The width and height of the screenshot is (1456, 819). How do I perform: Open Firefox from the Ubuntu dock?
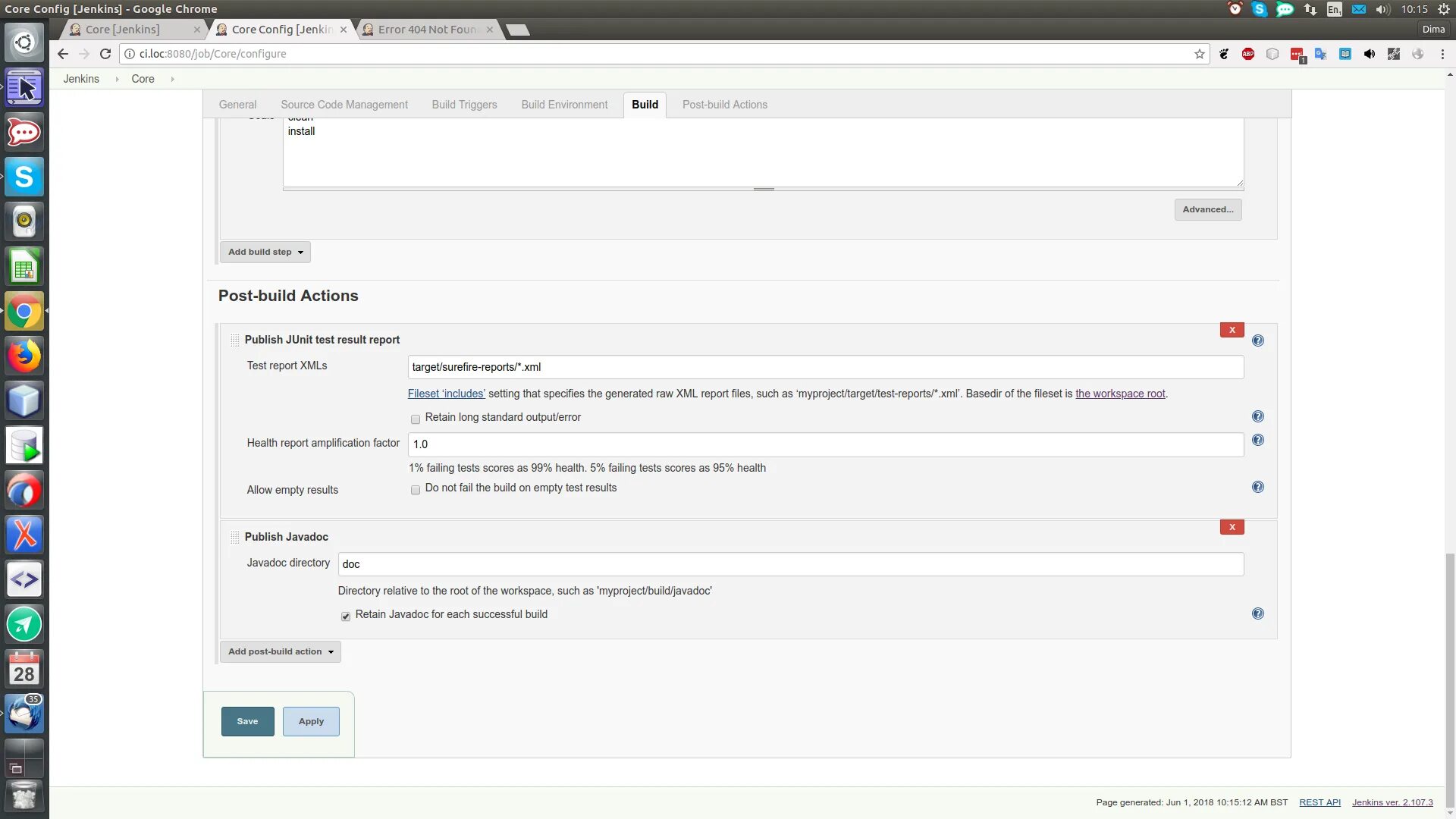coord(24,356)
